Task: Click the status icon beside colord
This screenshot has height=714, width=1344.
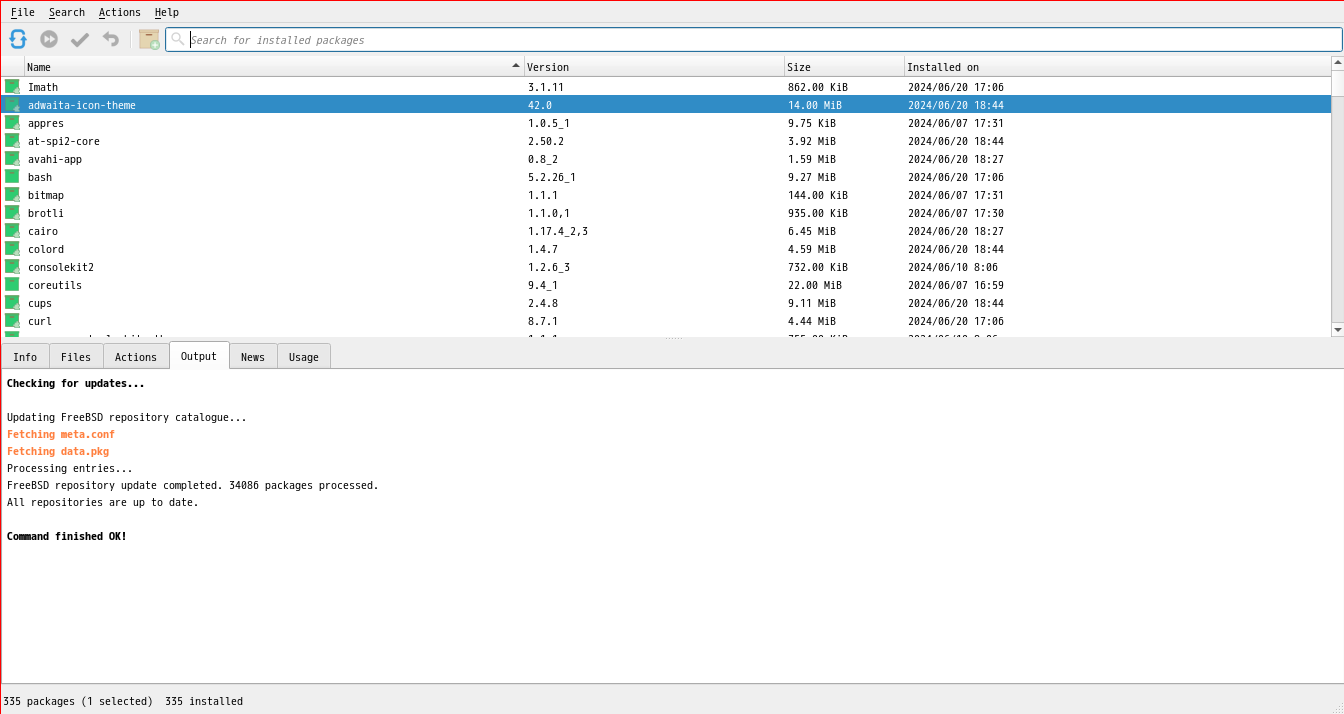Action: (12, 249)
